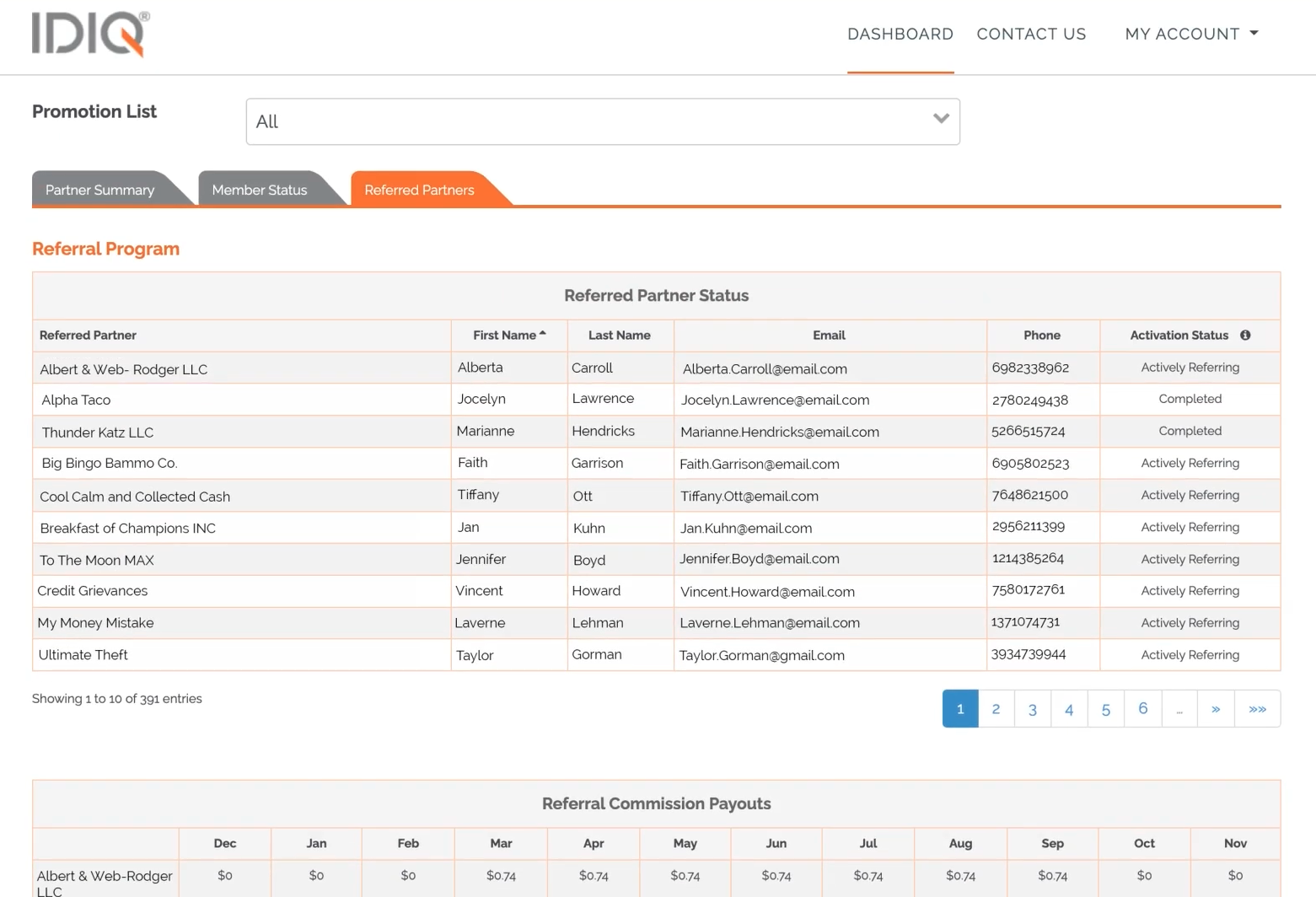Click the info icon beside Activation Status
Screen dimensions: 1316x897
click(1246, 335)
